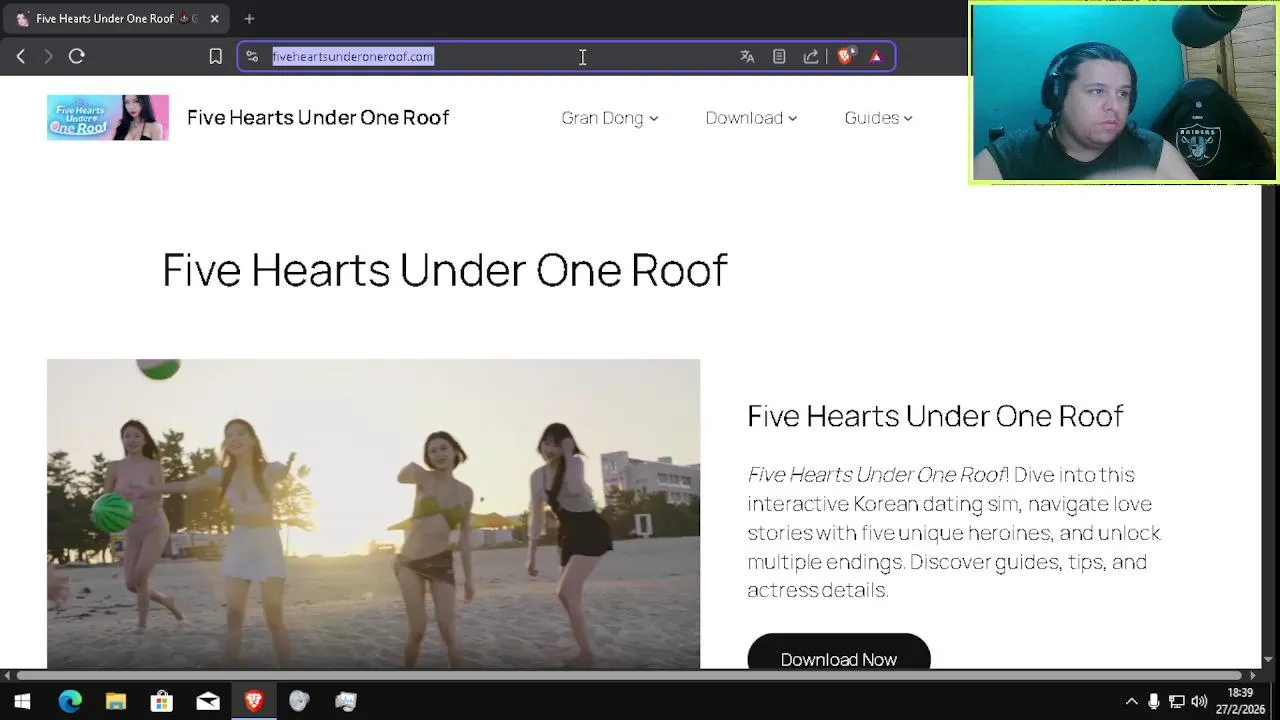
Task: Open the network tray icon
Action: tap(1177, 701)
